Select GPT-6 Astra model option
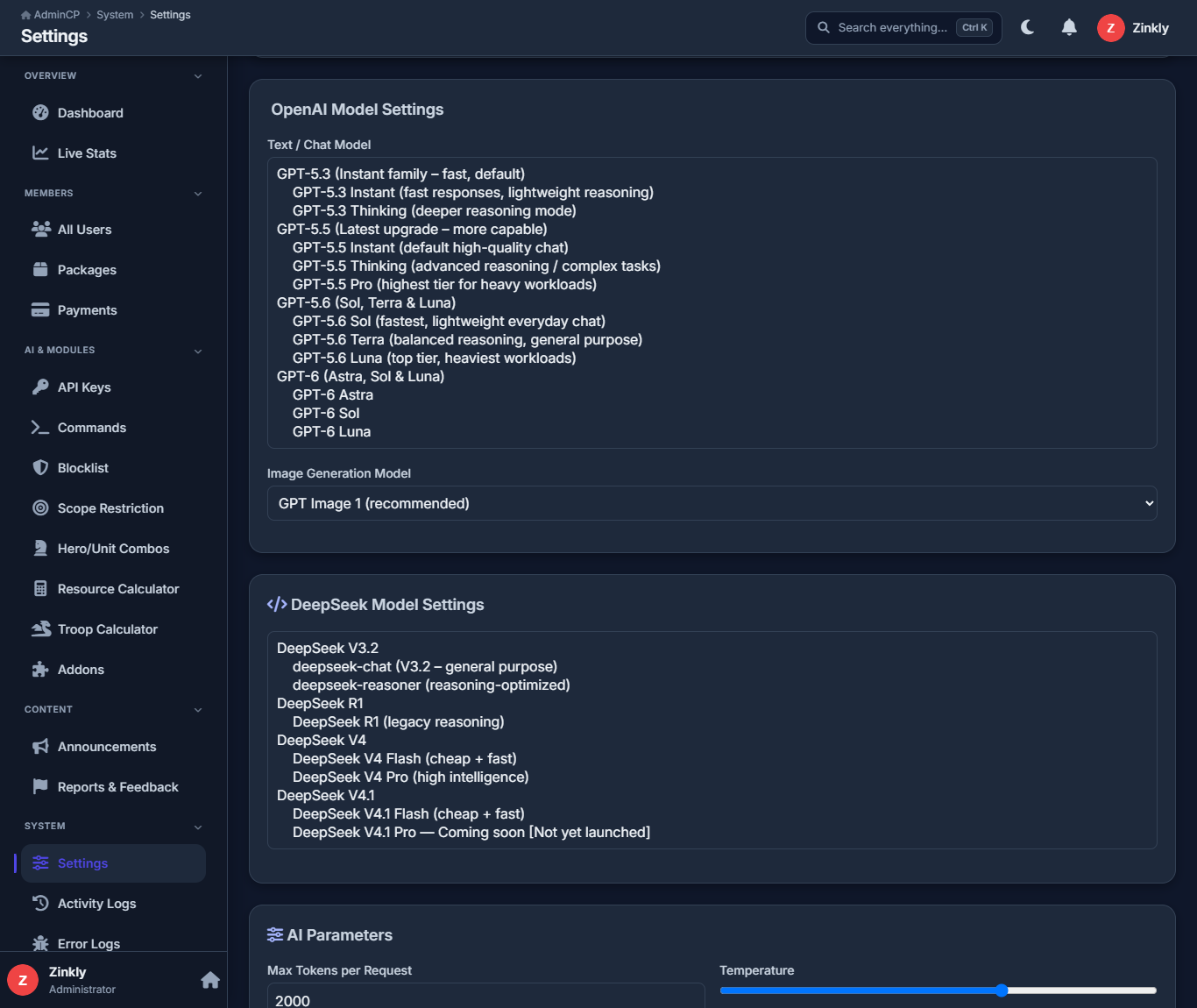The width and height of the screenshot is (1197, 1008). tap(333, 394)
